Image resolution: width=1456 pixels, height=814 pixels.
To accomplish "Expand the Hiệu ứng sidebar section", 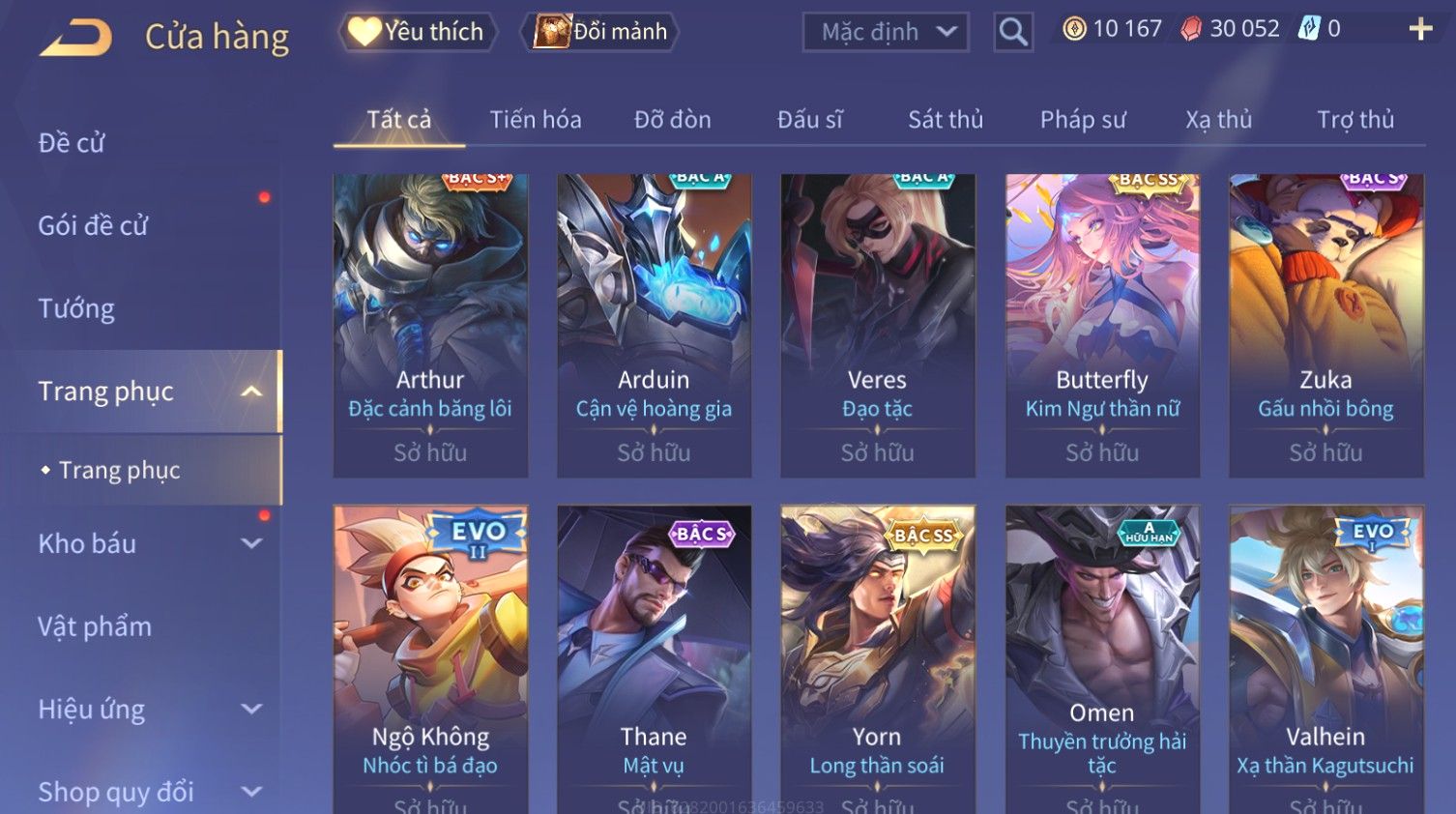I will (251, 709).
